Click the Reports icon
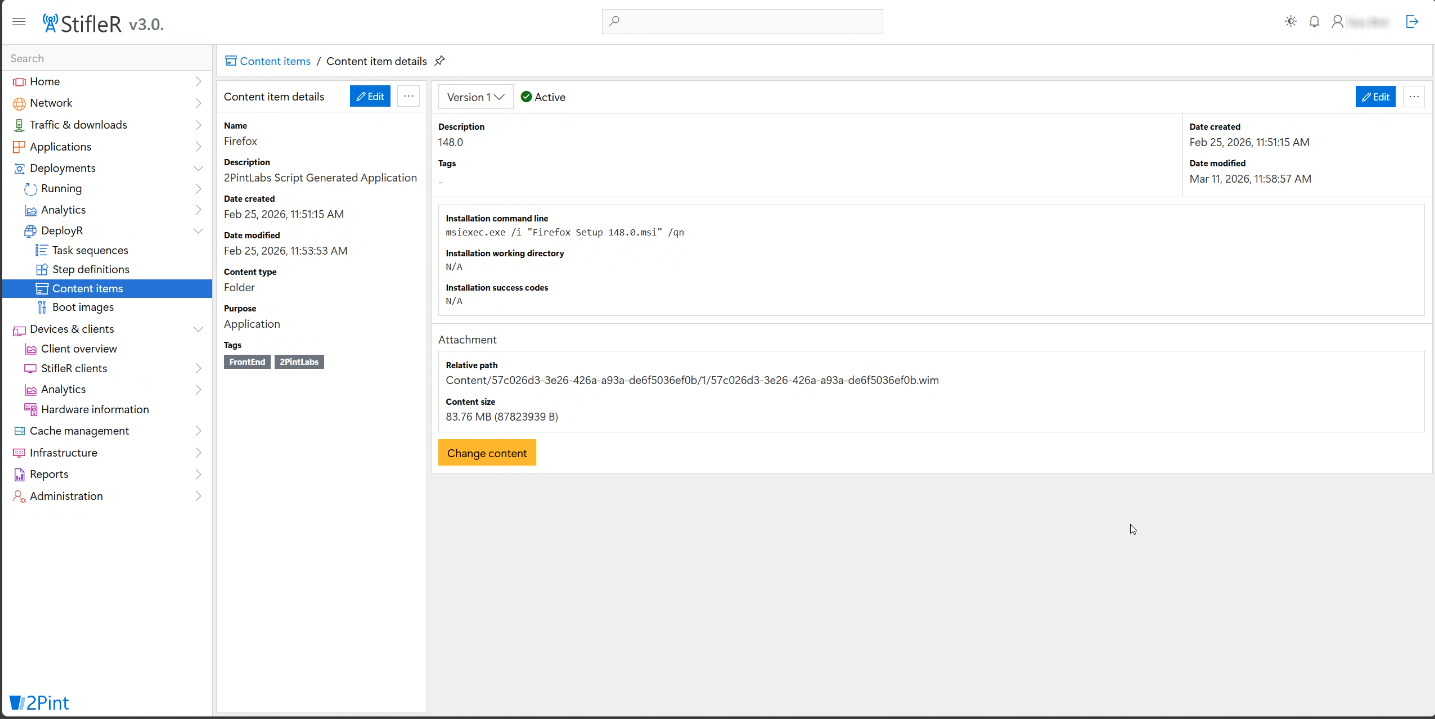 19,475
